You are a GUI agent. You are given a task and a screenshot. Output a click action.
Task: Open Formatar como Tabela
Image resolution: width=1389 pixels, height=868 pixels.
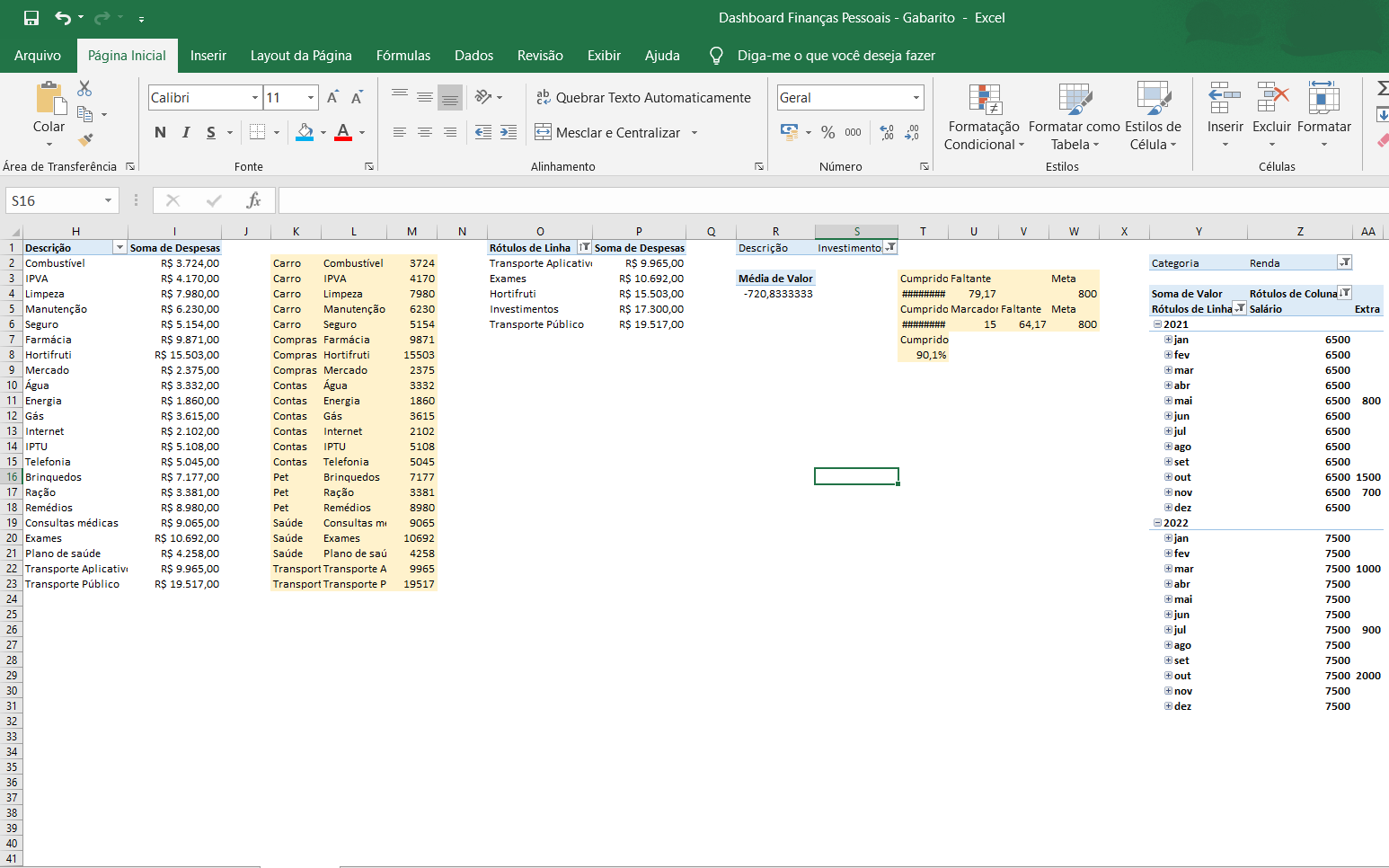tap(1075, 117)
